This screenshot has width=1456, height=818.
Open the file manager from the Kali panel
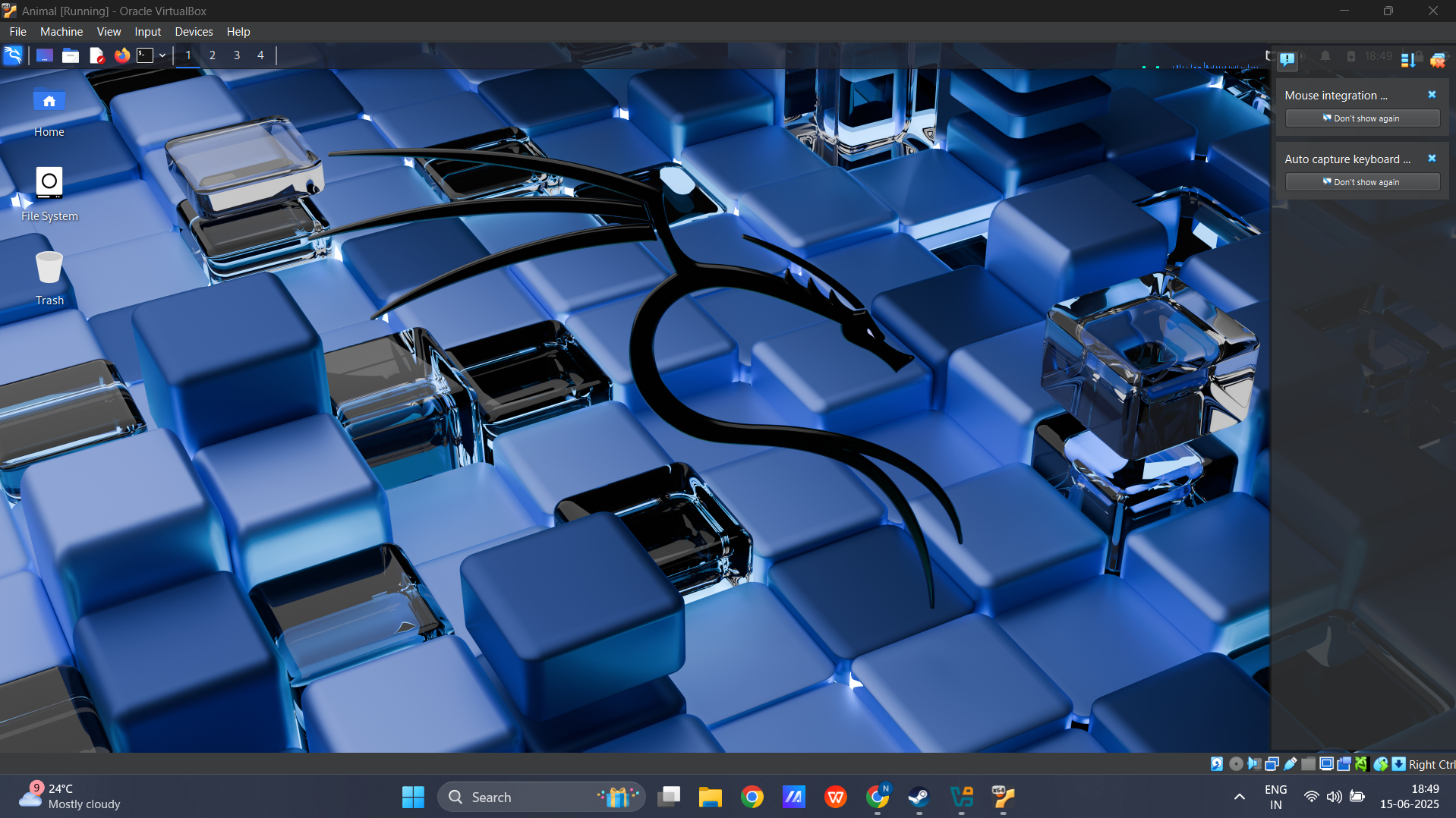tap(71, 55)
